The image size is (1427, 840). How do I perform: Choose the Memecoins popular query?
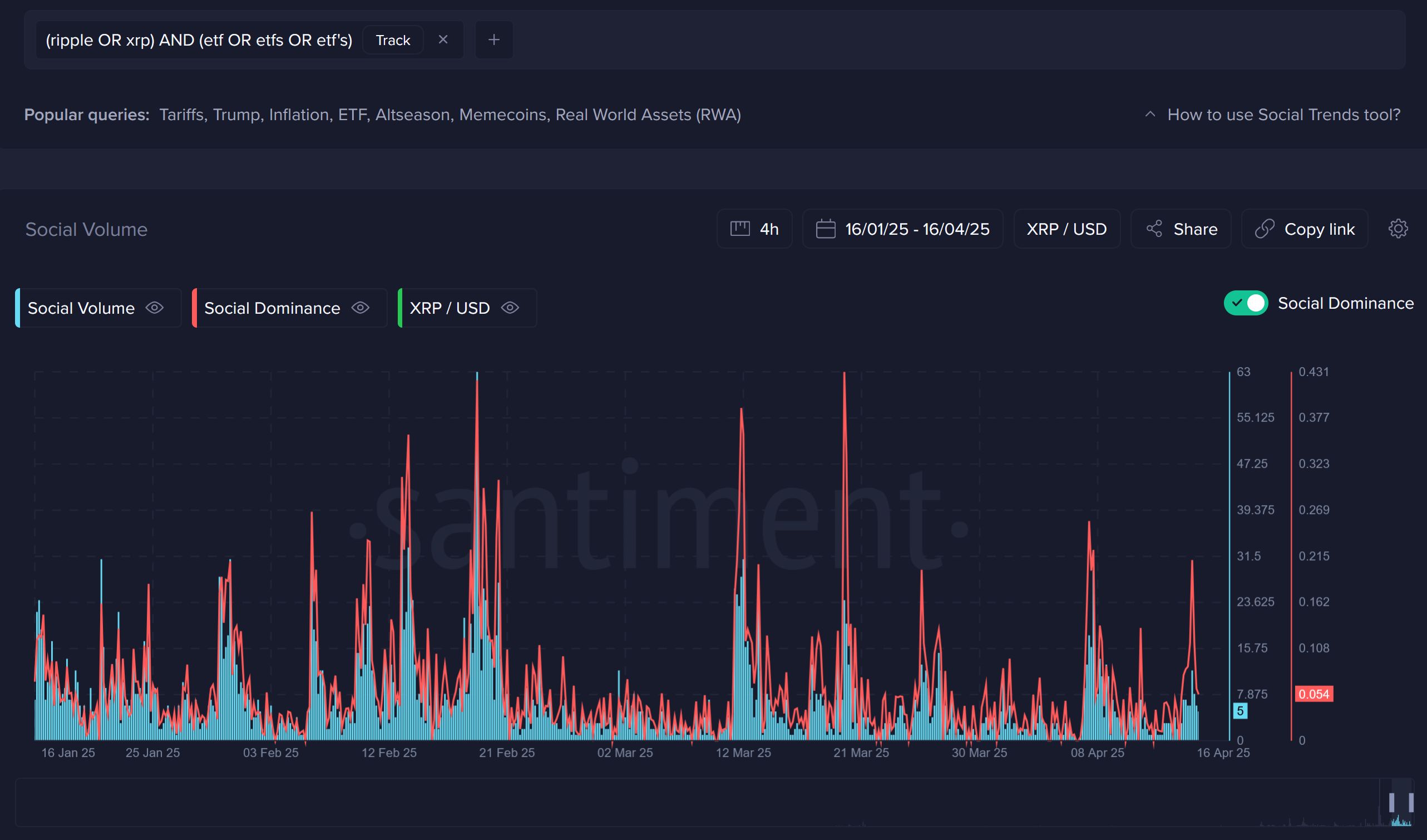click(502, 115)
